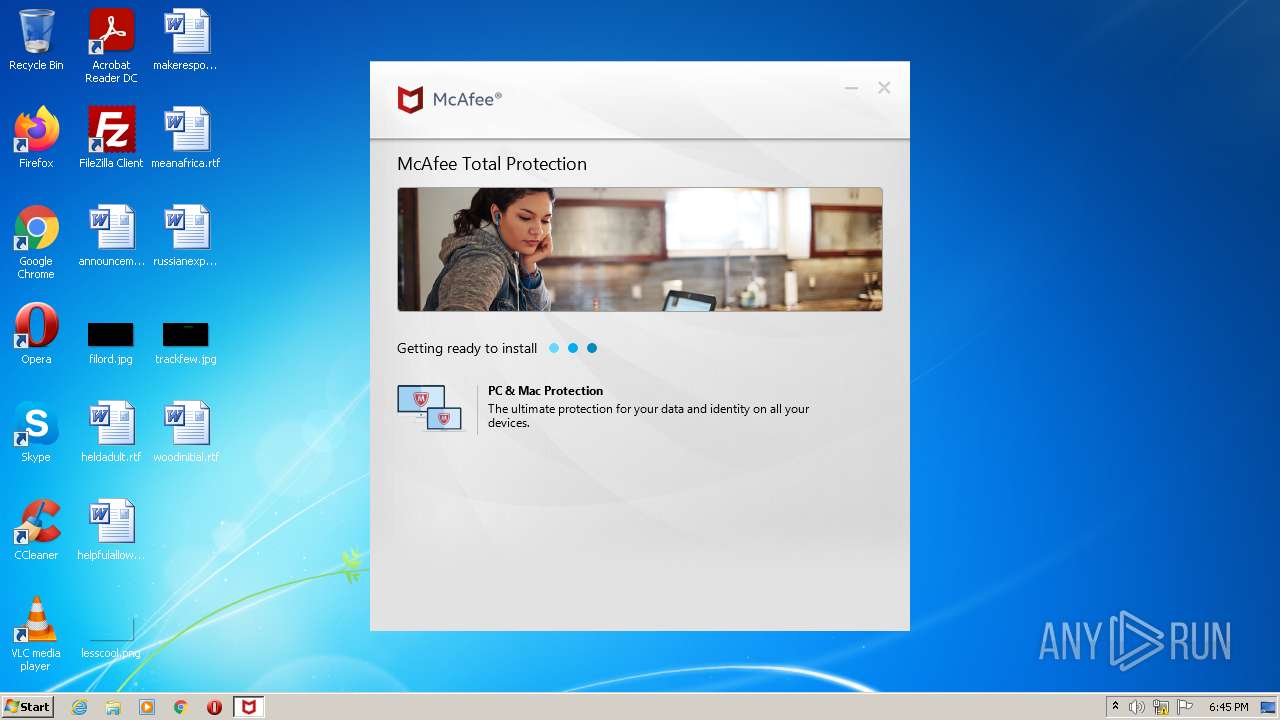1280x720 pixels.
Task: Select the helpfulallow... document icon
Action: click(111, 530)
